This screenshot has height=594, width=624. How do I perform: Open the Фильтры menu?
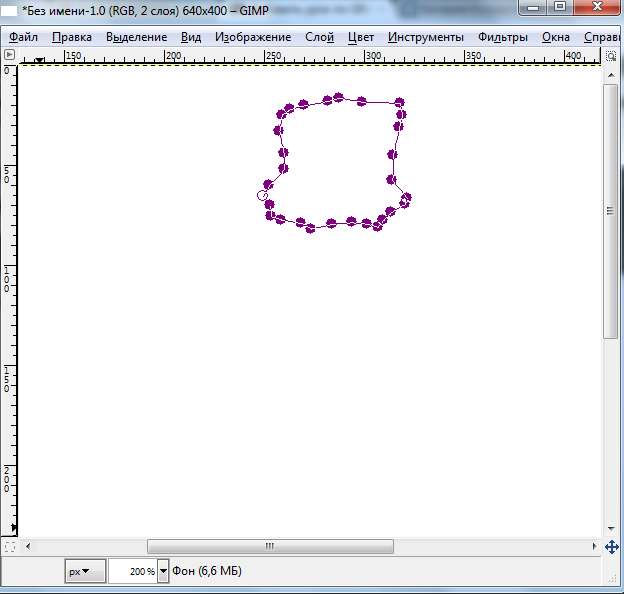(x=503, y=37)
